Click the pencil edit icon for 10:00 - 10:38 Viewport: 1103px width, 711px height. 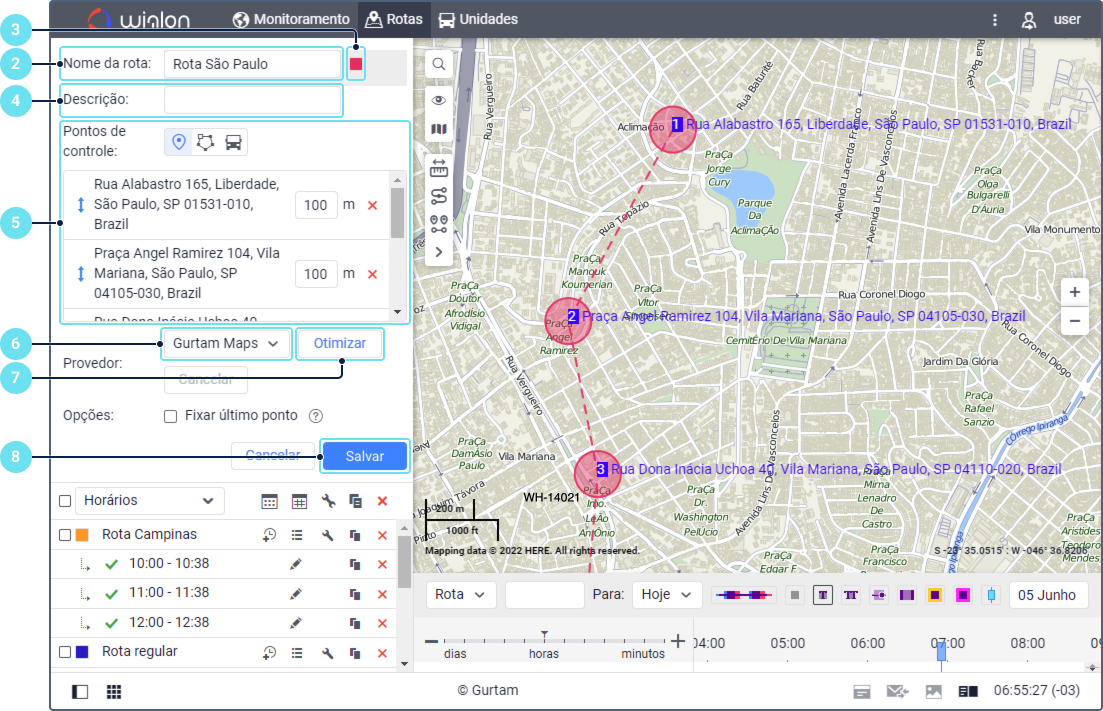(295, 564)
